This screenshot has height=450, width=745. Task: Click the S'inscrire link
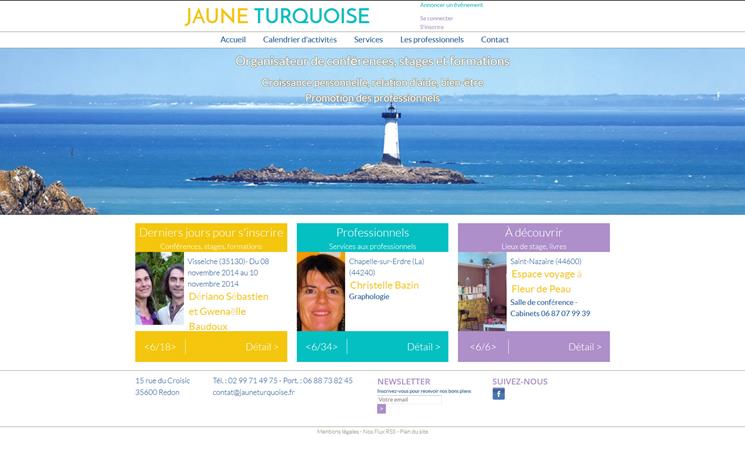pyautogui.click(x=431, y=27)
